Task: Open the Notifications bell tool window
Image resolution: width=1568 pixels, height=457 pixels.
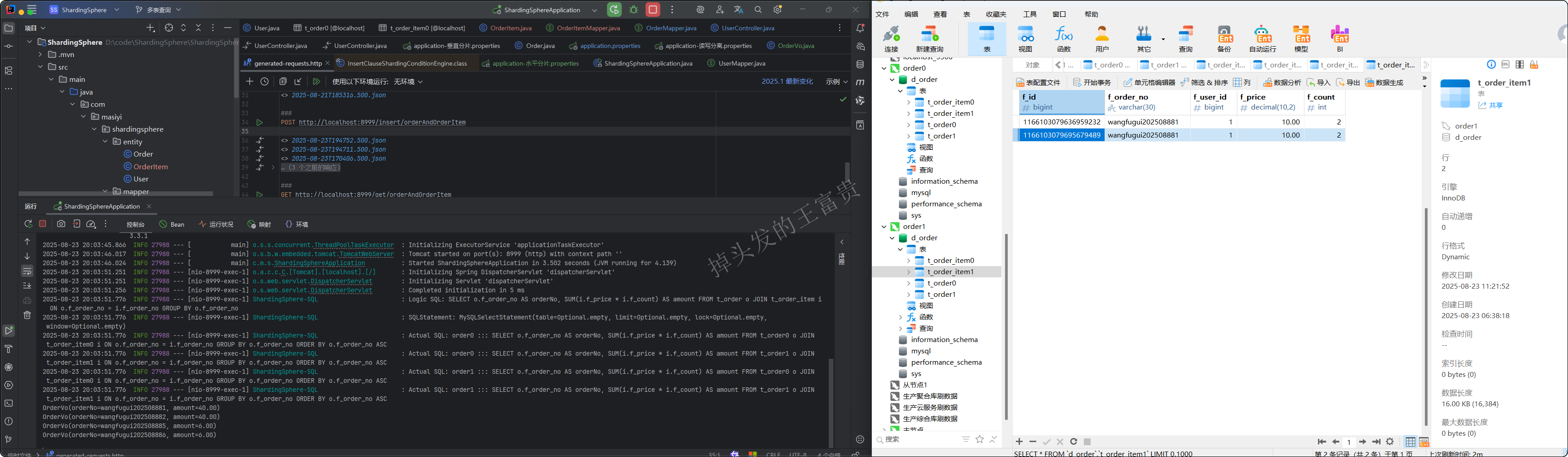Action: 860,28
